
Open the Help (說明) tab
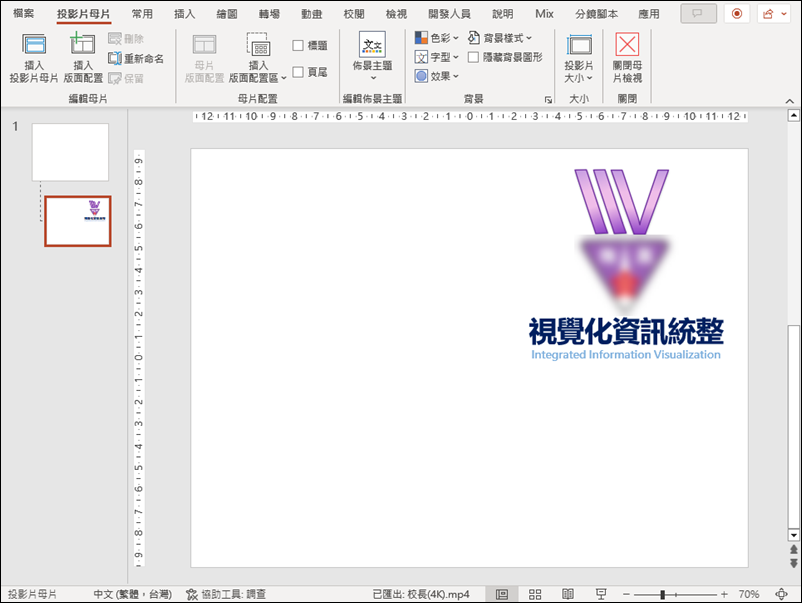click(502, 14)
